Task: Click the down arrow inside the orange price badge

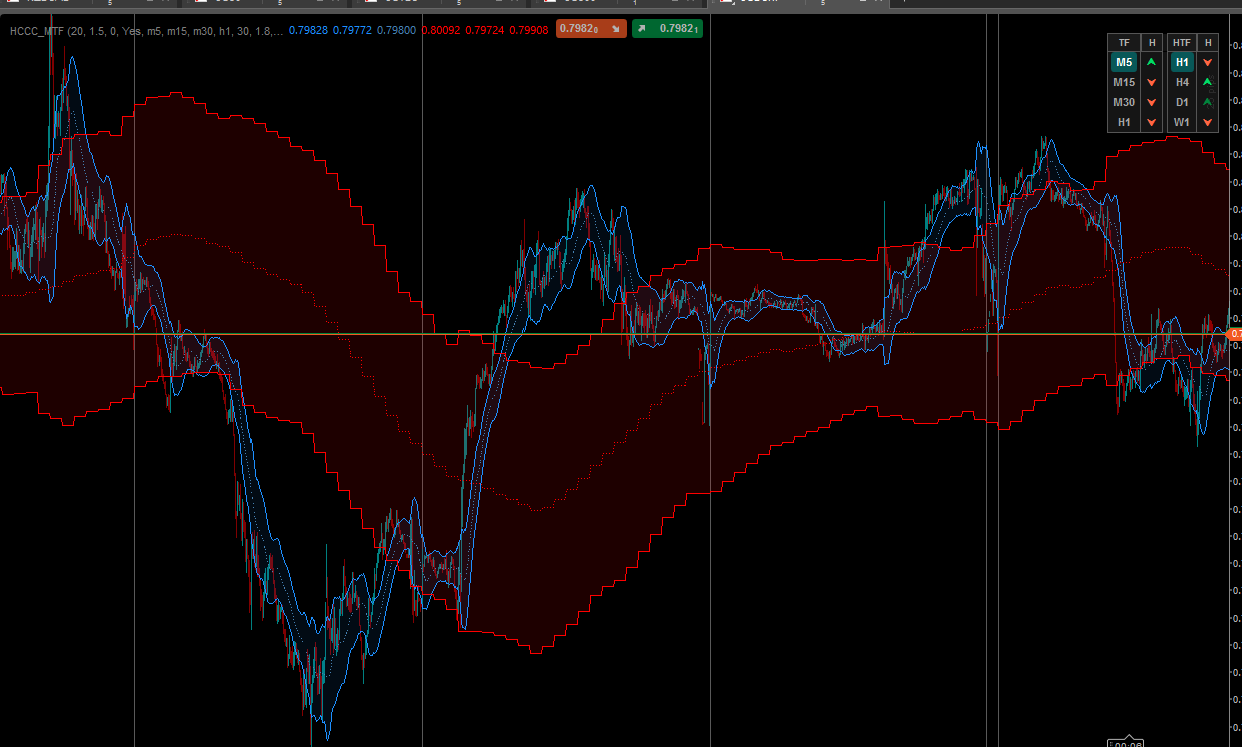Action: click(x=616, y=29)
